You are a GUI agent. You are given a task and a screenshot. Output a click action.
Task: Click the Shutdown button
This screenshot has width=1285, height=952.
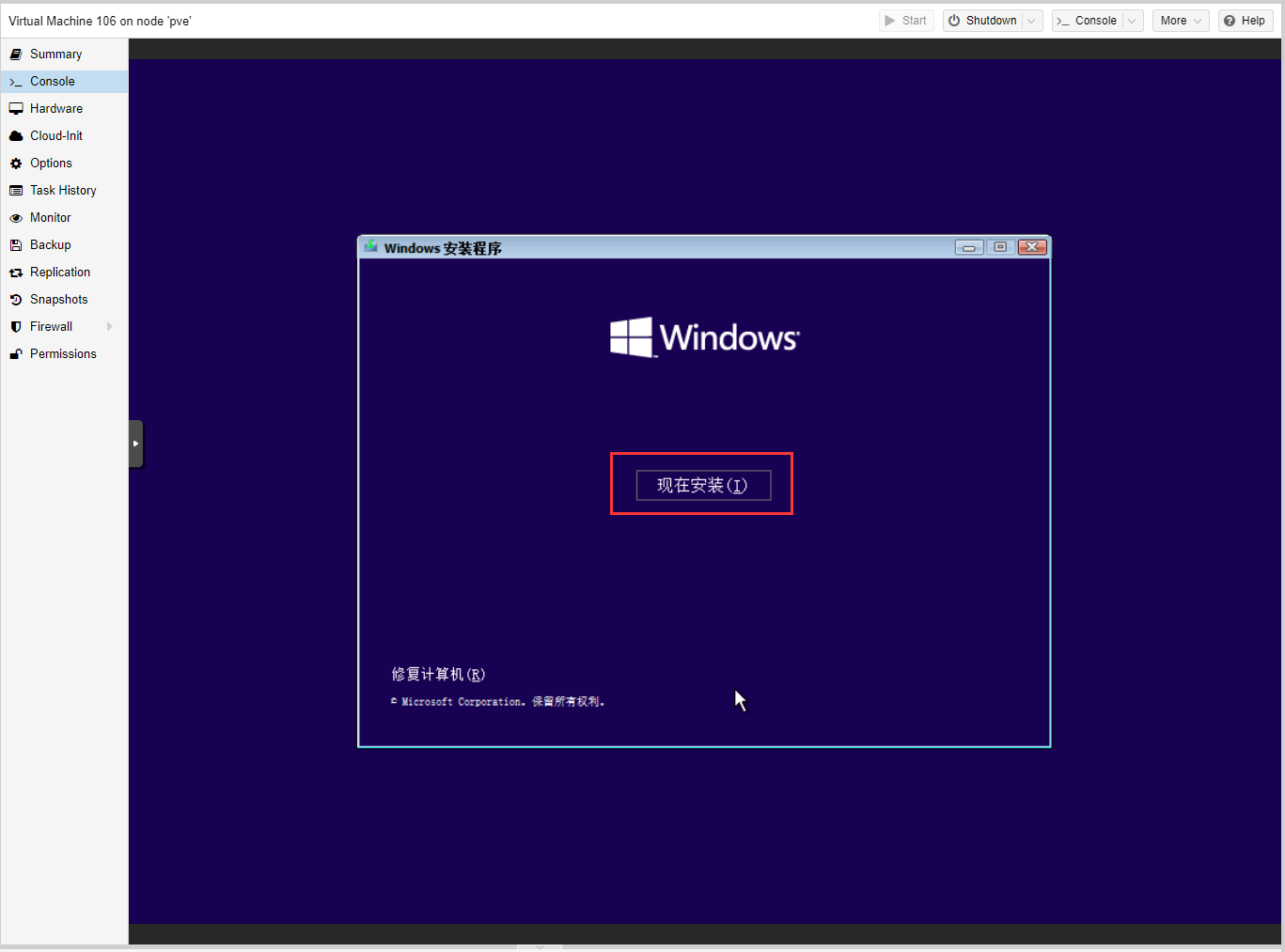tap(982, 21)
